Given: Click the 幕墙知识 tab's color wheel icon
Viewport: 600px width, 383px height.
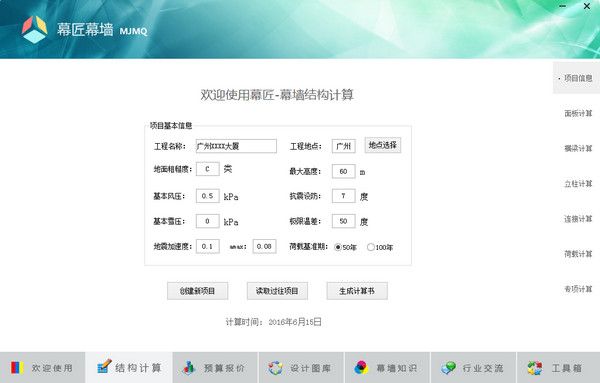Looking at the screenshot, I should coord(361,368).
